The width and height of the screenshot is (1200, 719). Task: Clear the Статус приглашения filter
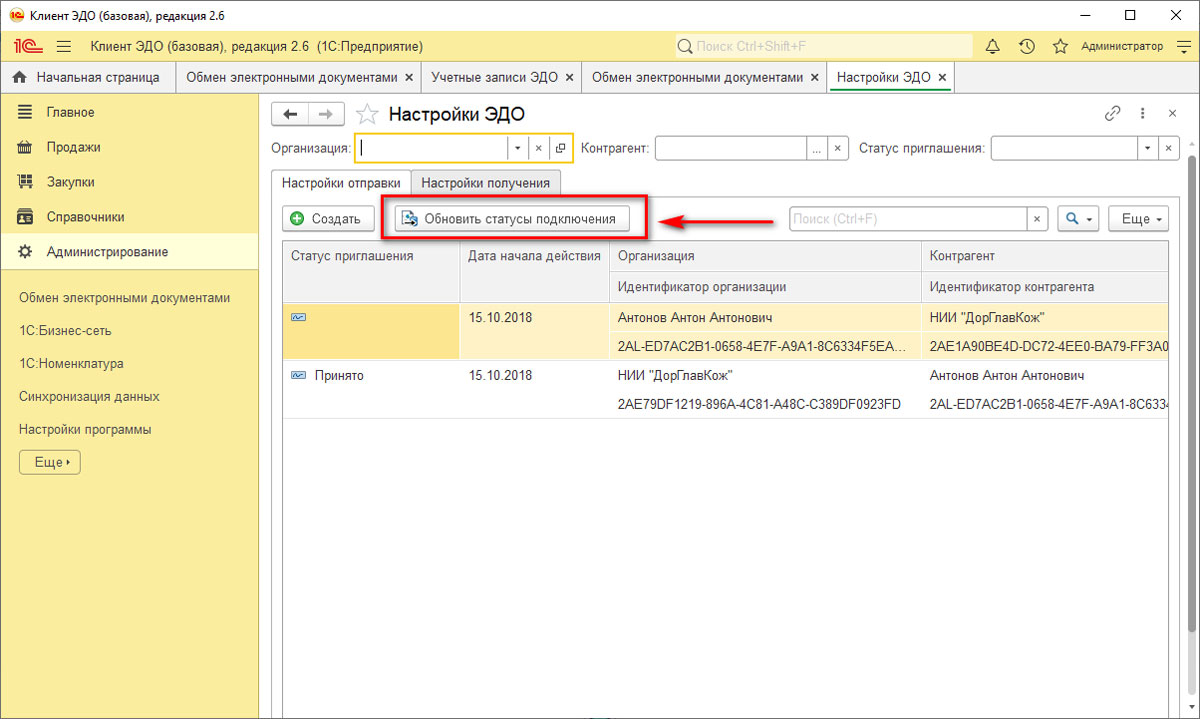pos(1169,148)
